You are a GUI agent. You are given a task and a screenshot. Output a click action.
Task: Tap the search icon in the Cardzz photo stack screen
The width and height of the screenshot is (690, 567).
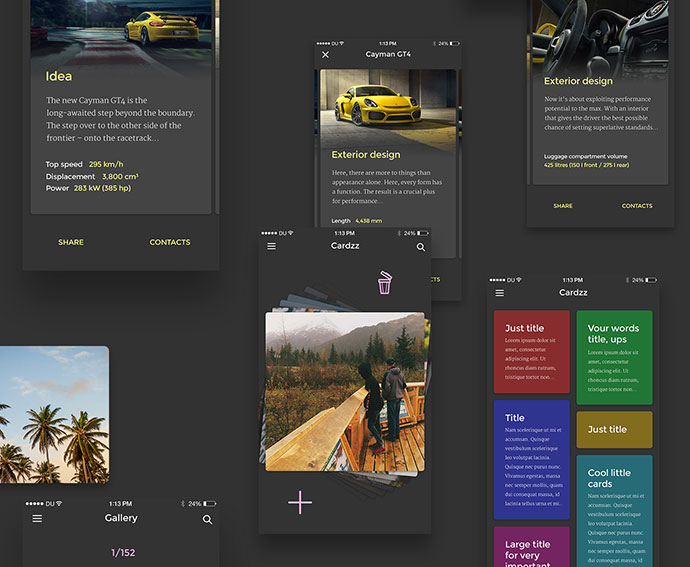421,247
